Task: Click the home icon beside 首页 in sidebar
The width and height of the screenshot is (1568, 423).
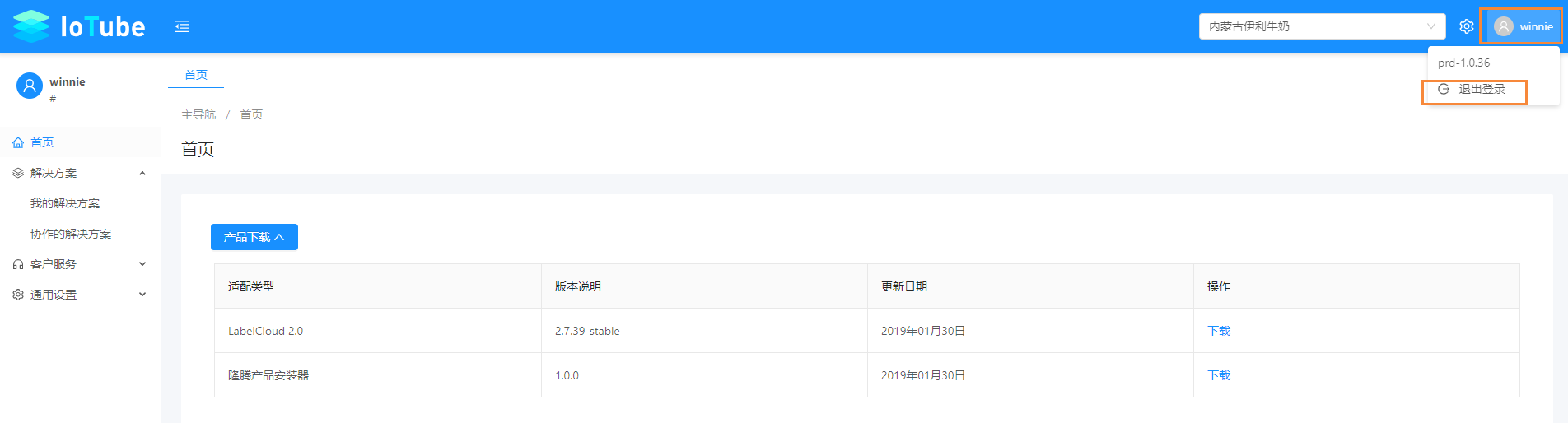Action: (x=18, y=142)
